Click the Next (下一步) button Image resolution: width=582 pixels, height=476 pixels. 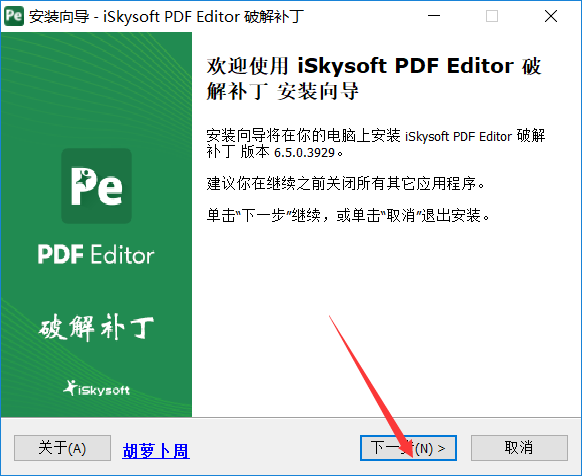pos(408,448)
